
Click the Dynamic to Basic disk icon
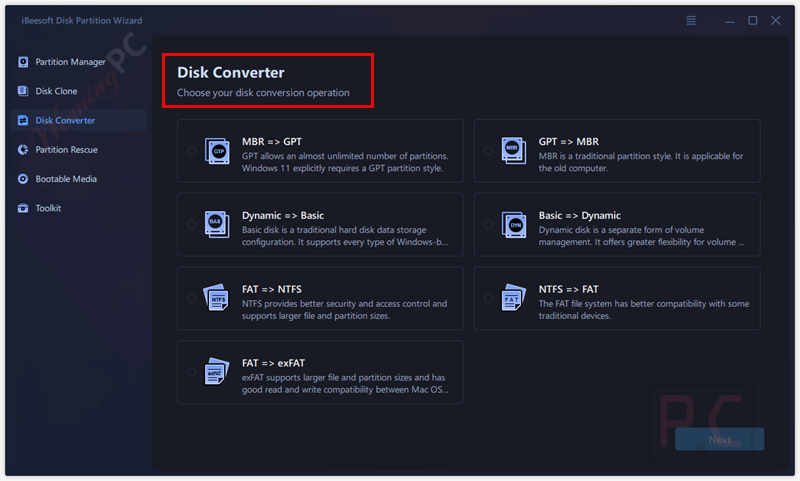(x=217, y=224)
